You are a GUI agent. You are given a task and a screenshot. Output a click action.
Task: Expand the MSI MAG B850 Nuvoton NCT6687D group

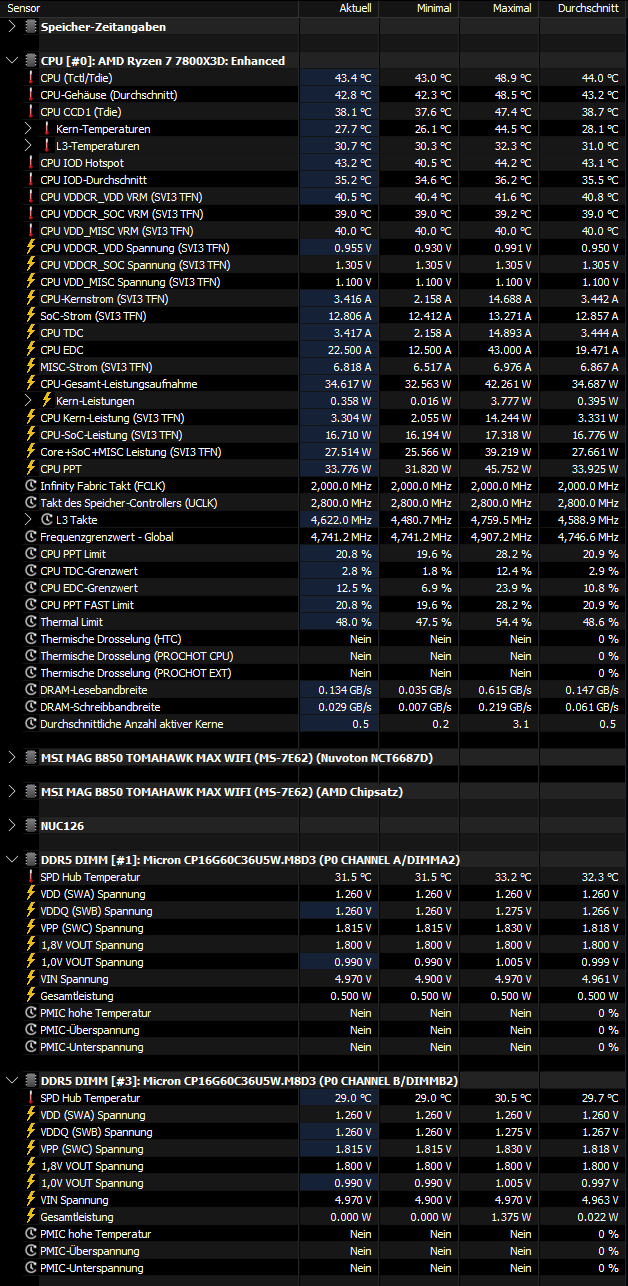pos(11,758)
